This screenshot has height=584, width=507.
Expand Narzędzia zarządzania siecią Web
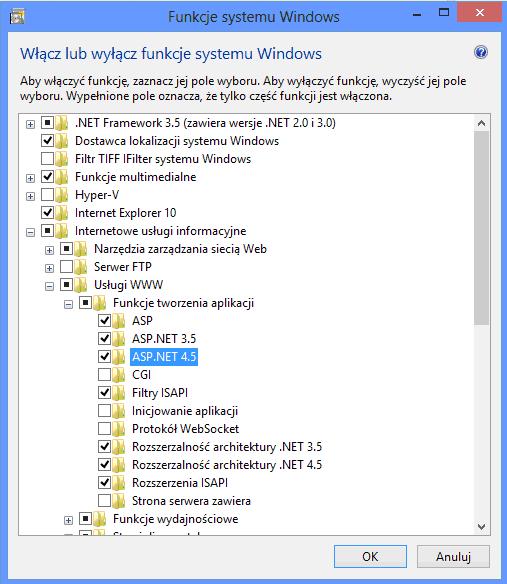click(x=49, y=250)
